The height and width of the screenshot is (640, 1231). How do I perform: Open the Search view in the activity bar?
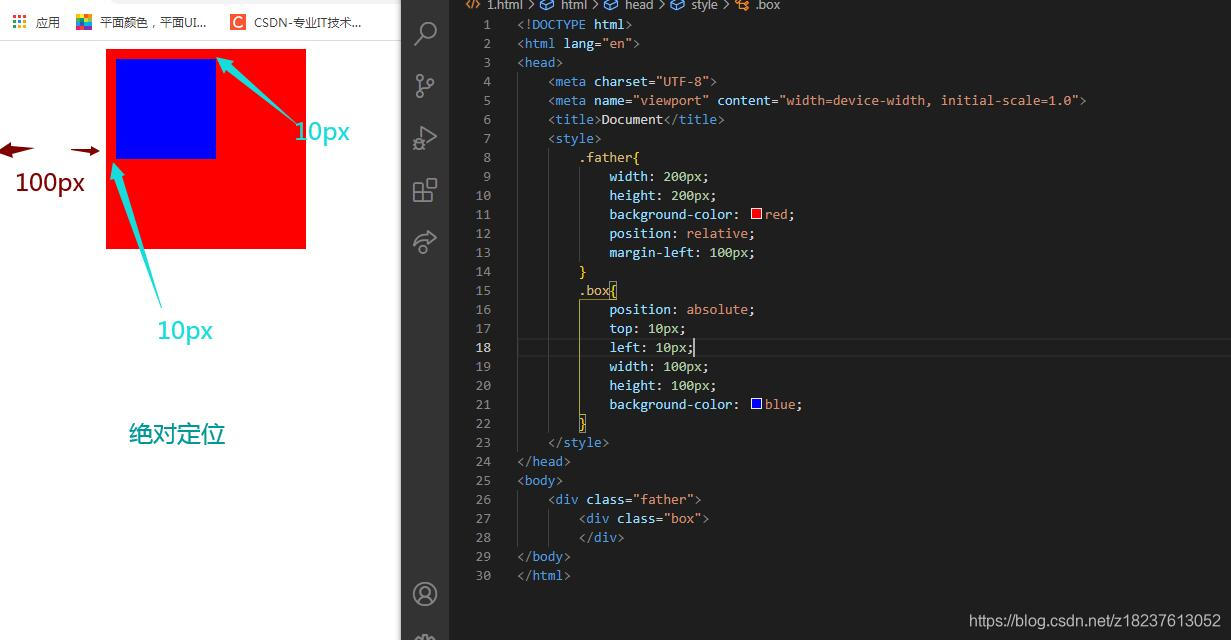click(425, 34)
